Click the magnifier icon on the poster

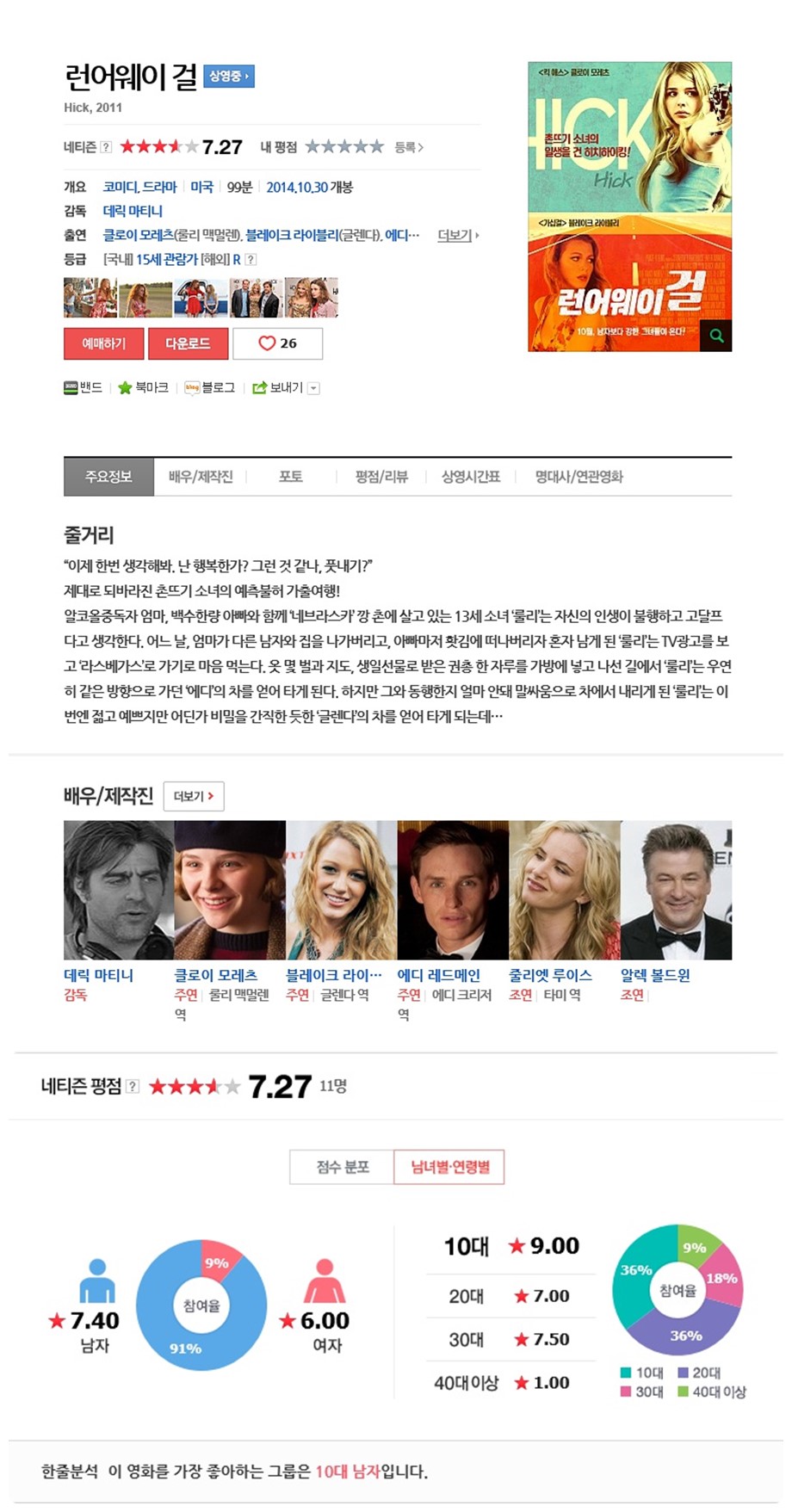coord(716,336)
